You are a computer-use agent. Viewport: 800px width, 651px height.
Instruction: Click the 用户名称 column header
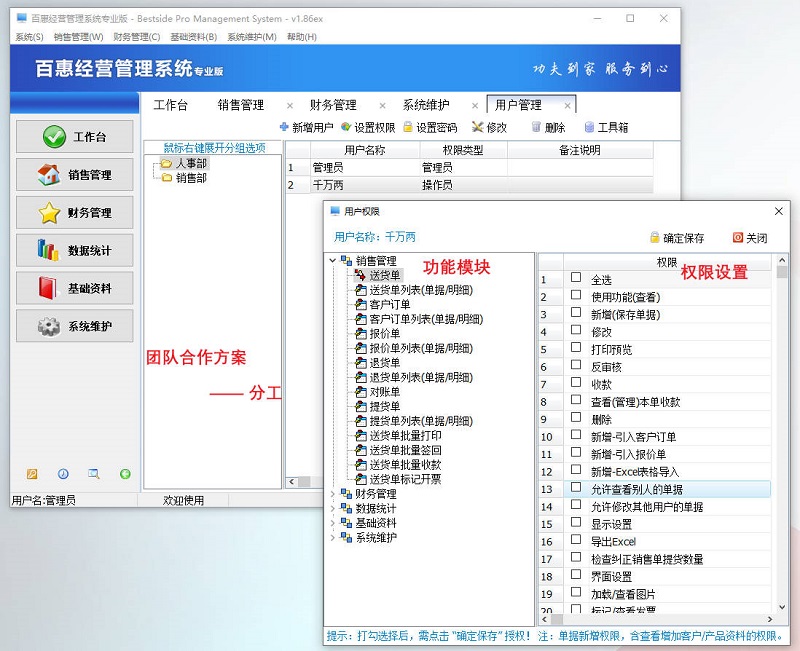click(x=365, y=150)
